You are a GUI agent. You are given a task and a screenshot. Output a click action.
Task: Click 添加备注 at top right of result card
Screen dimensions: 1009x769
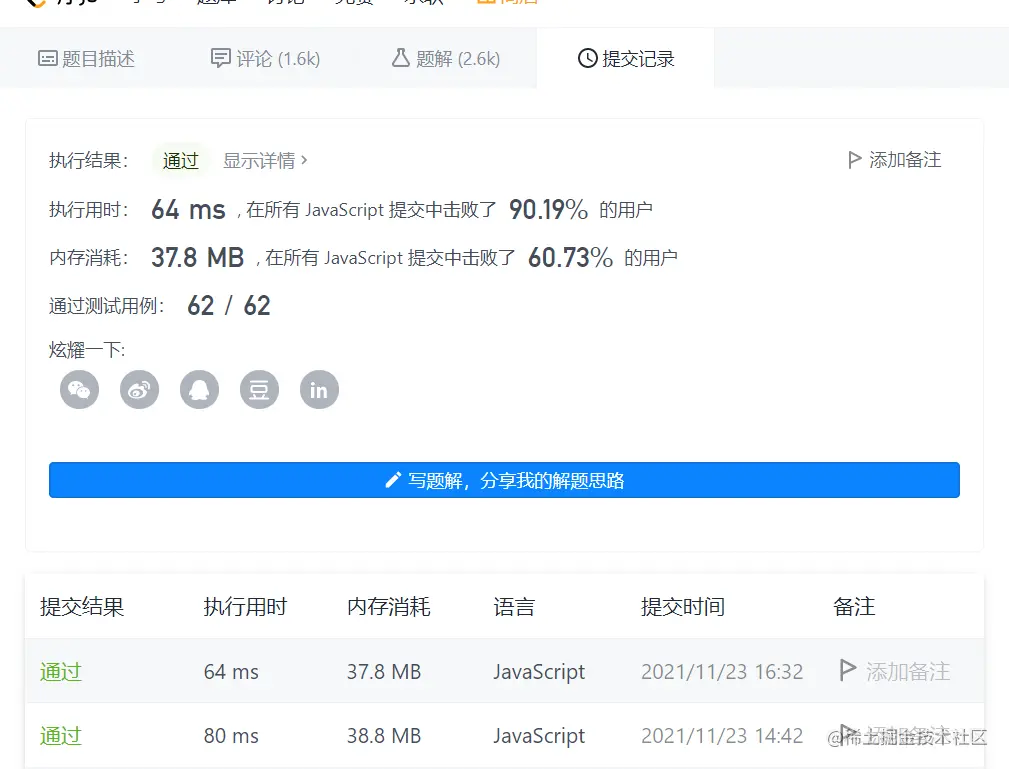point(894,160)
